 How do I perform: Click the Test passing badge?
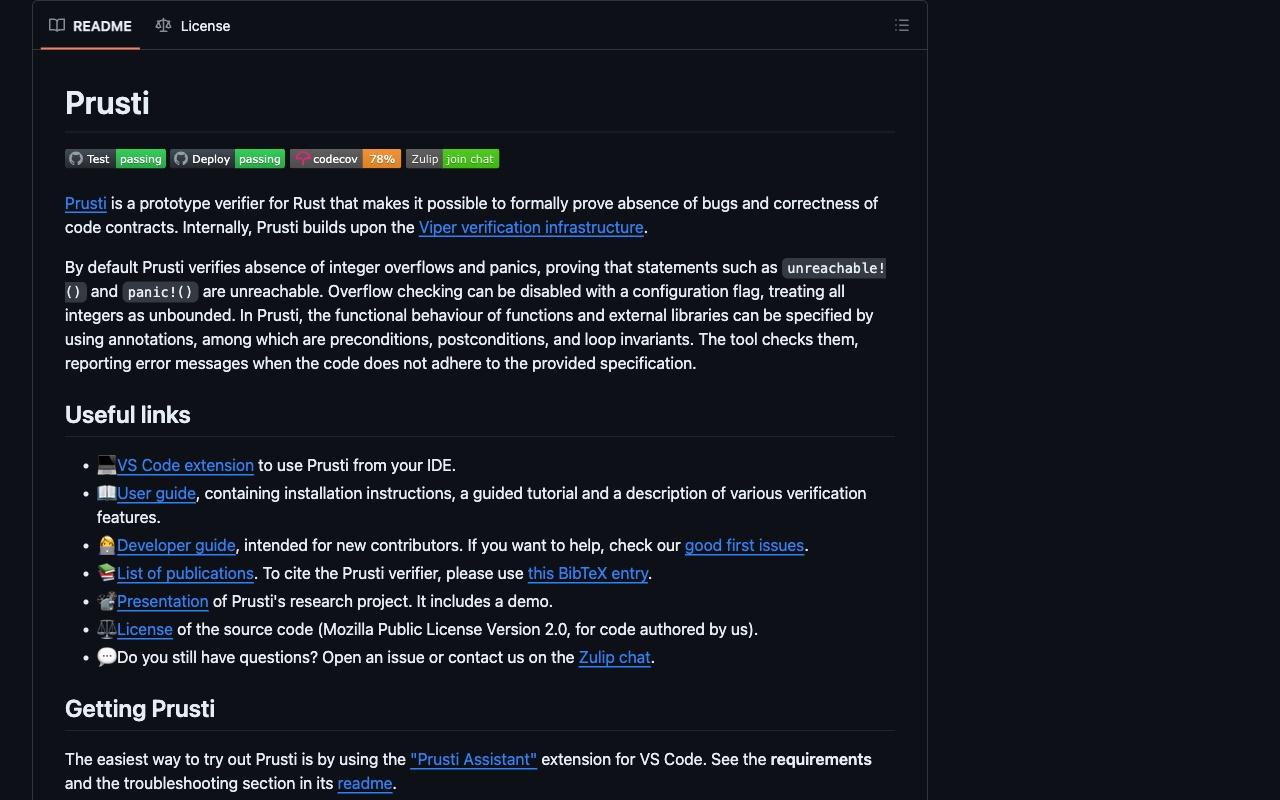click(x=115, y=159)
